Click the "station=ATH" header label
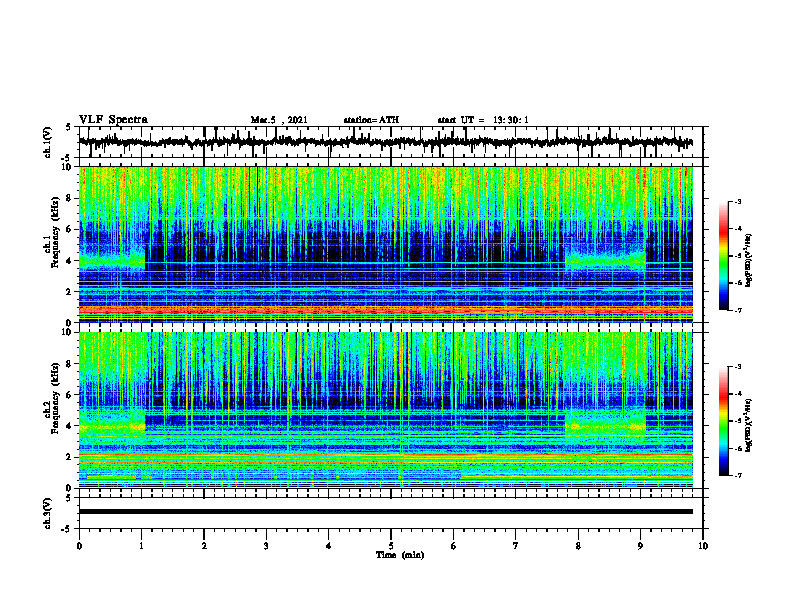Screen dimensions: 792x612 tap(371, 120)
